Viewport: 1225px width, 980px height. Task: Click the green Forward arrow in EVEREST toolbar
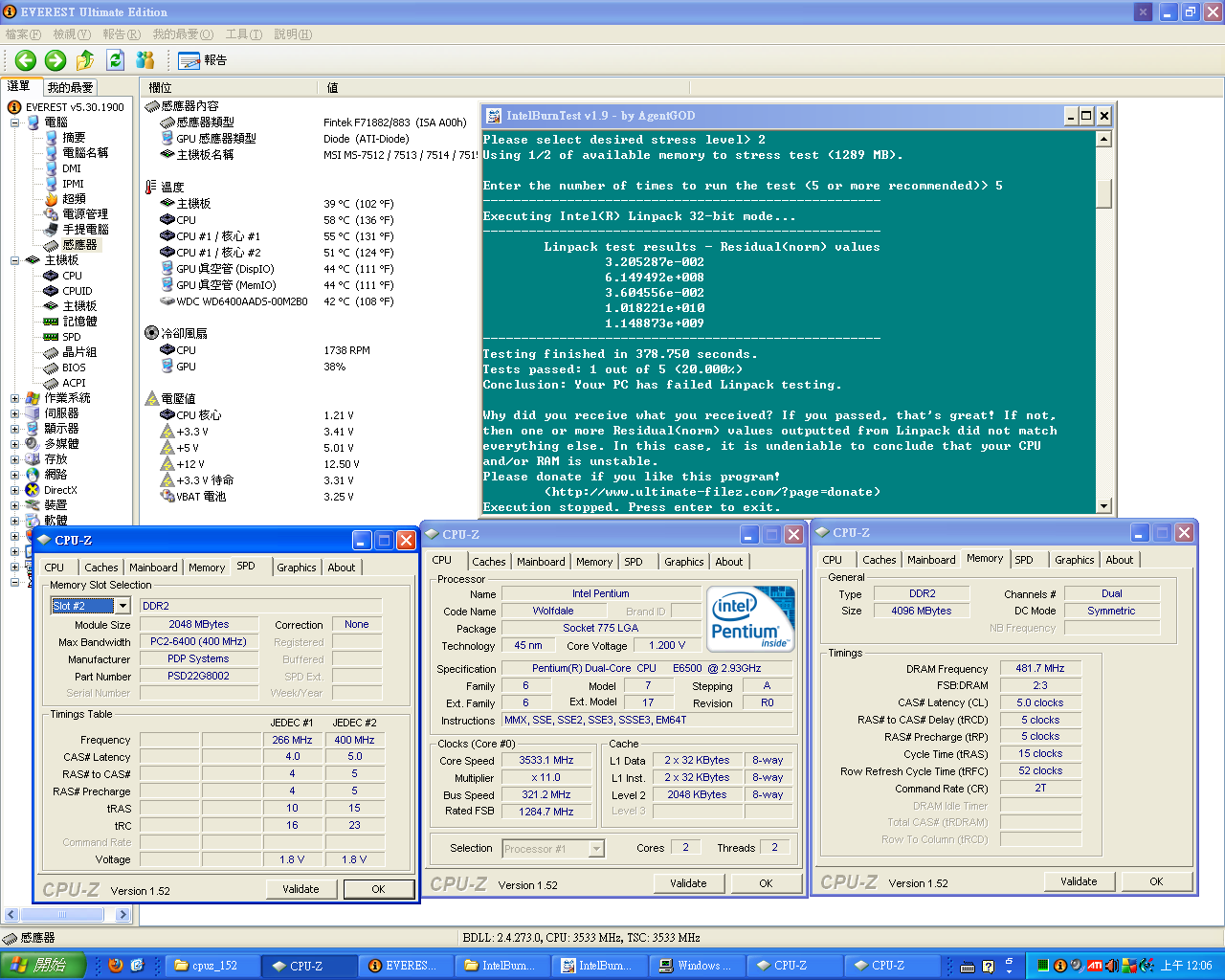56,60
